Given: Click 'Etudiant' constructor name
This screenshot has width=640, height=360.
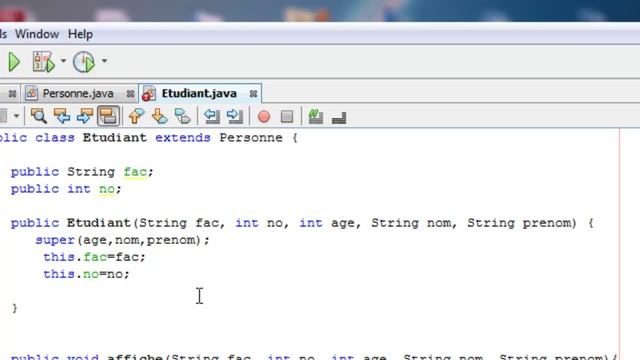Looking at the screenshot, I should (x=98, y=223).
